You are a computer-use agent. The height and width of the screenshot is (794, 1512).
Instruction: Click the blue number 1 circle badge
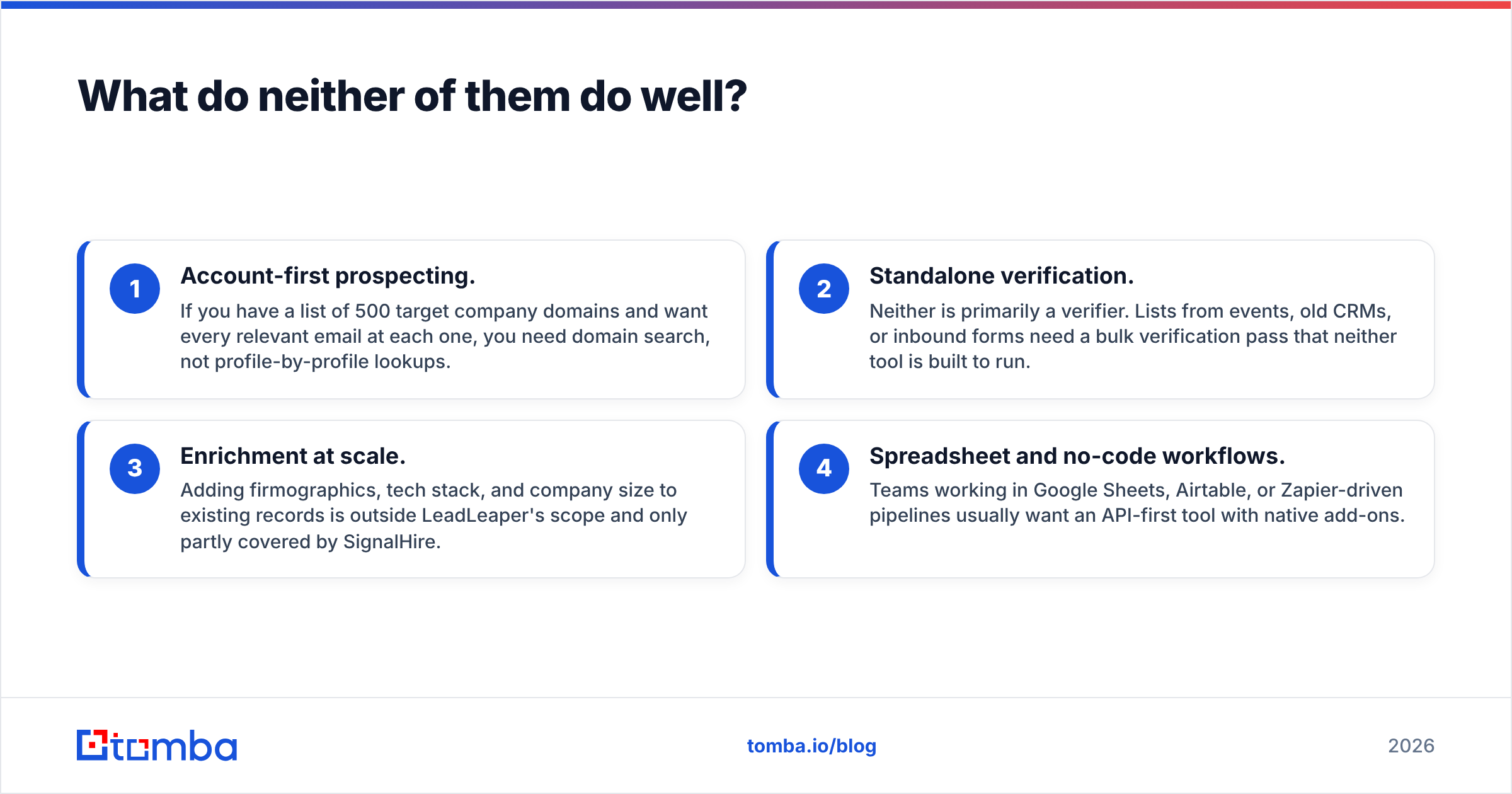pos(135,289)
